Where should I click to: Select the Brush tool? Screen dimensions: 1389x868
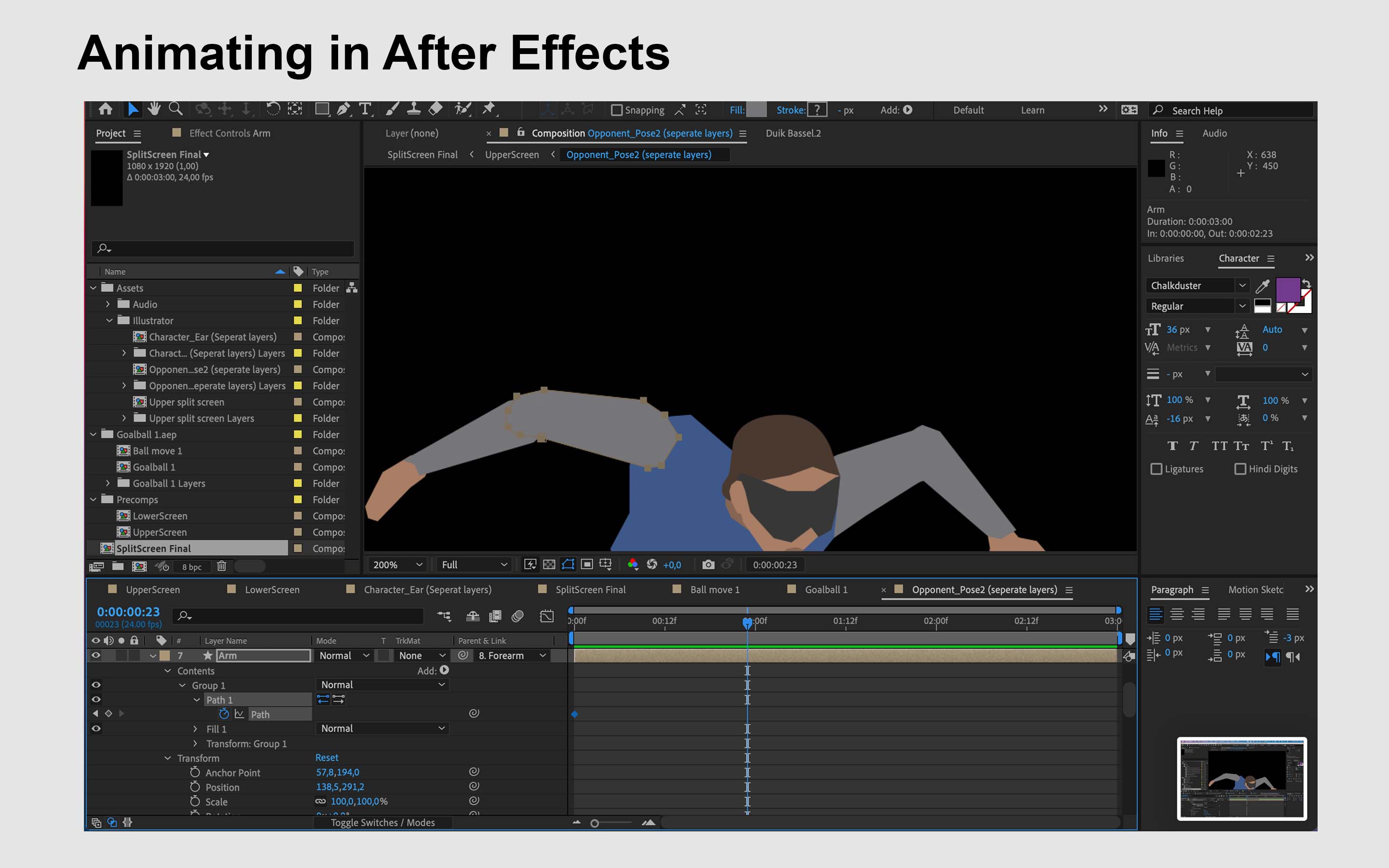[392, 109]
